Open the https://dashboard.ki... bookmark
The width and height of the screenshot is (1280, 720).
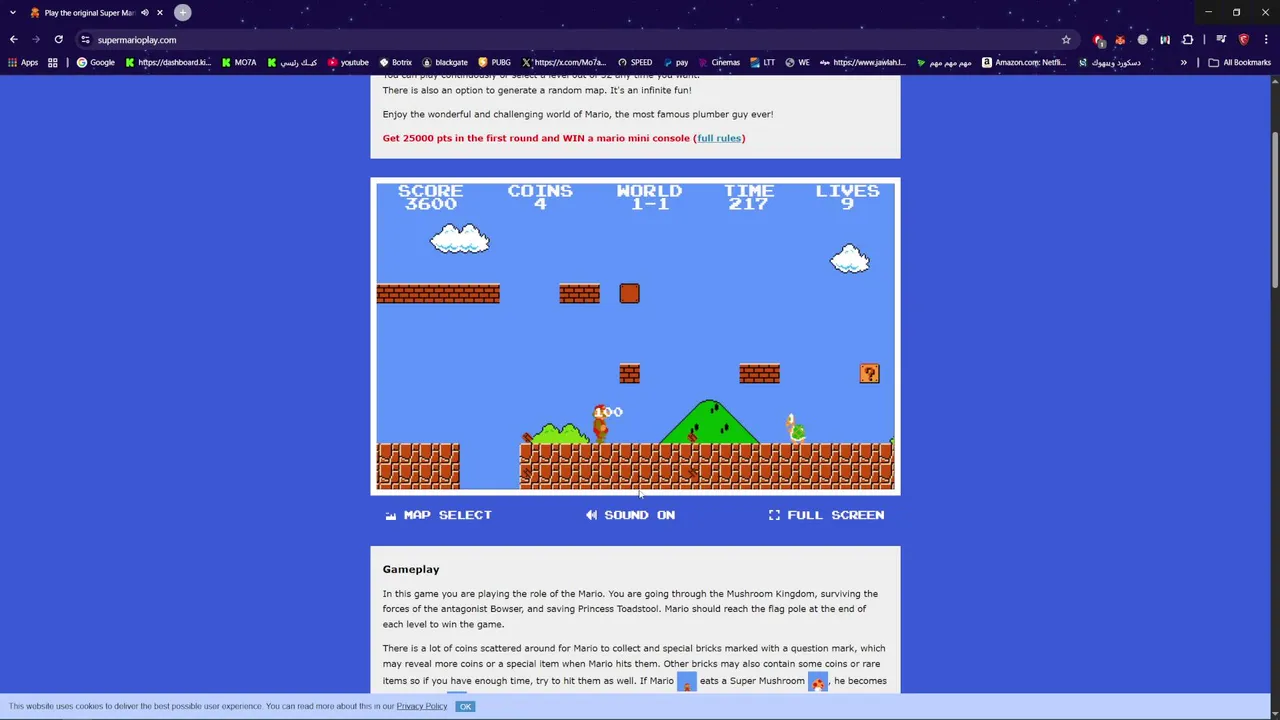(168, 62)
